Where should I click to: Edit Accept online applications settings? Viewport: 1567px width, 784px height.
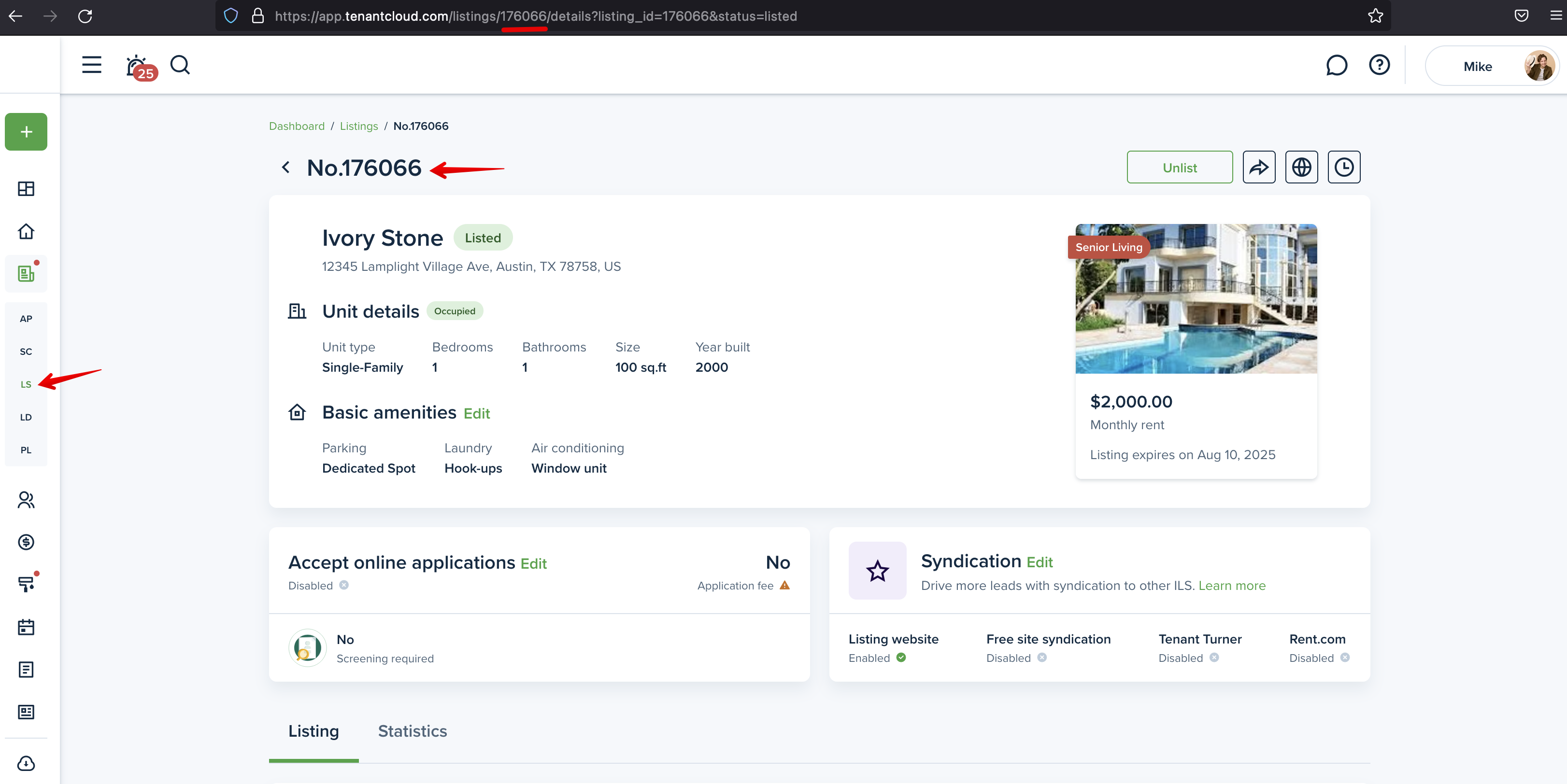[533, 564]
